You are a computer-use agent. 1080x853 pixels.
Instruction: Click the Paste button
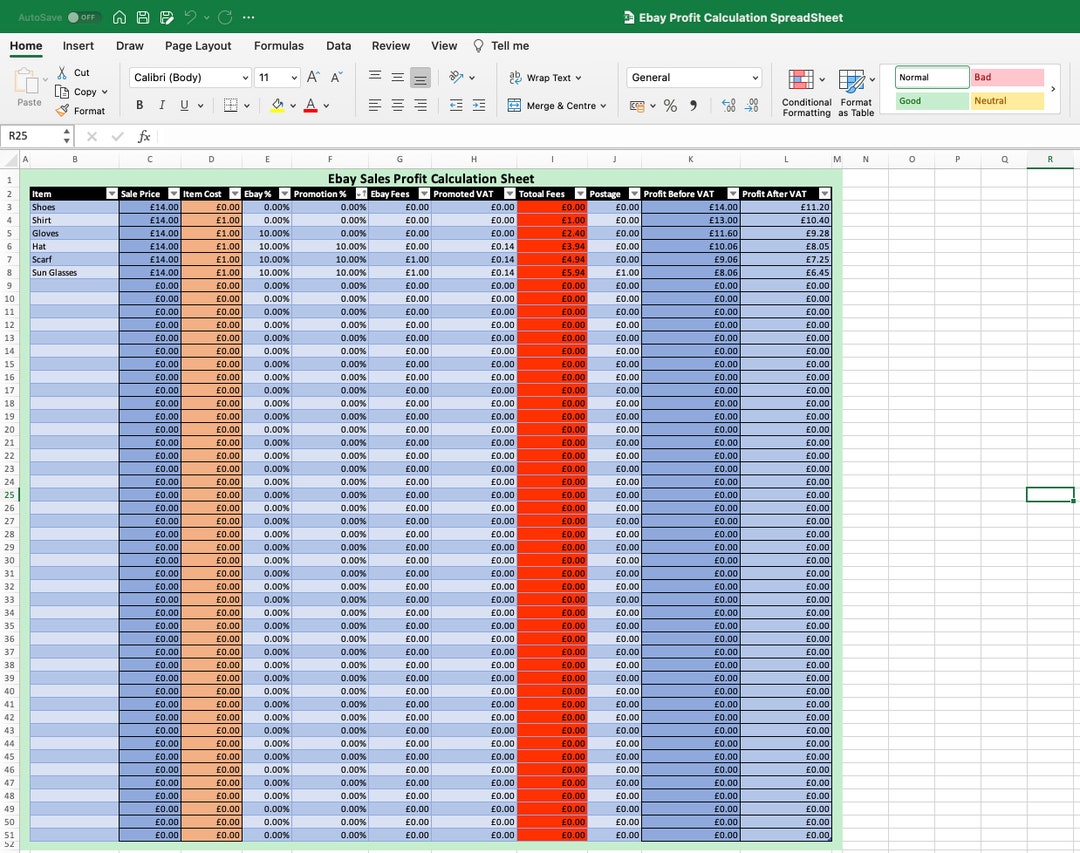28,87
